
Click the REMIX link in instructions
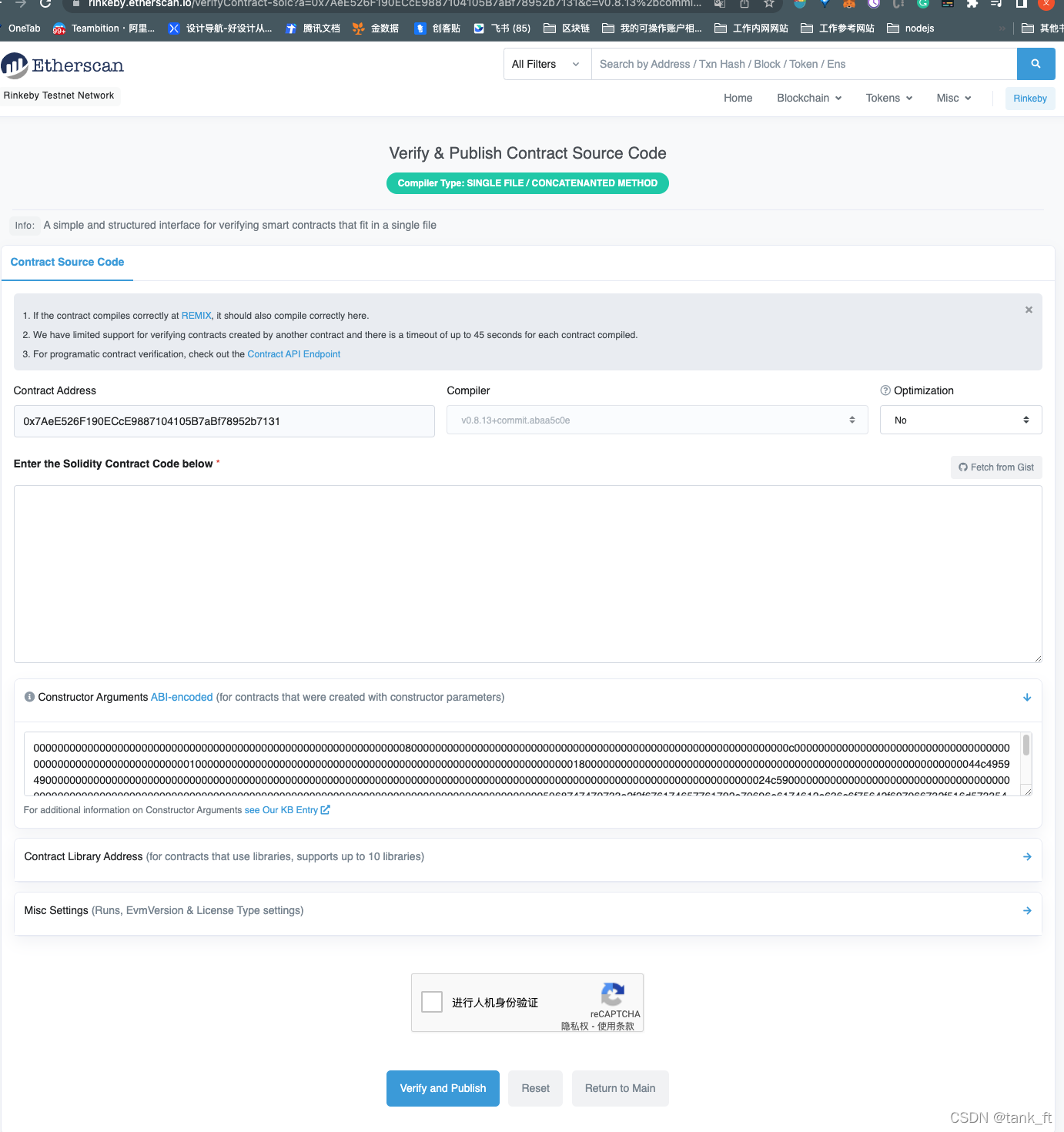point(196,315)
